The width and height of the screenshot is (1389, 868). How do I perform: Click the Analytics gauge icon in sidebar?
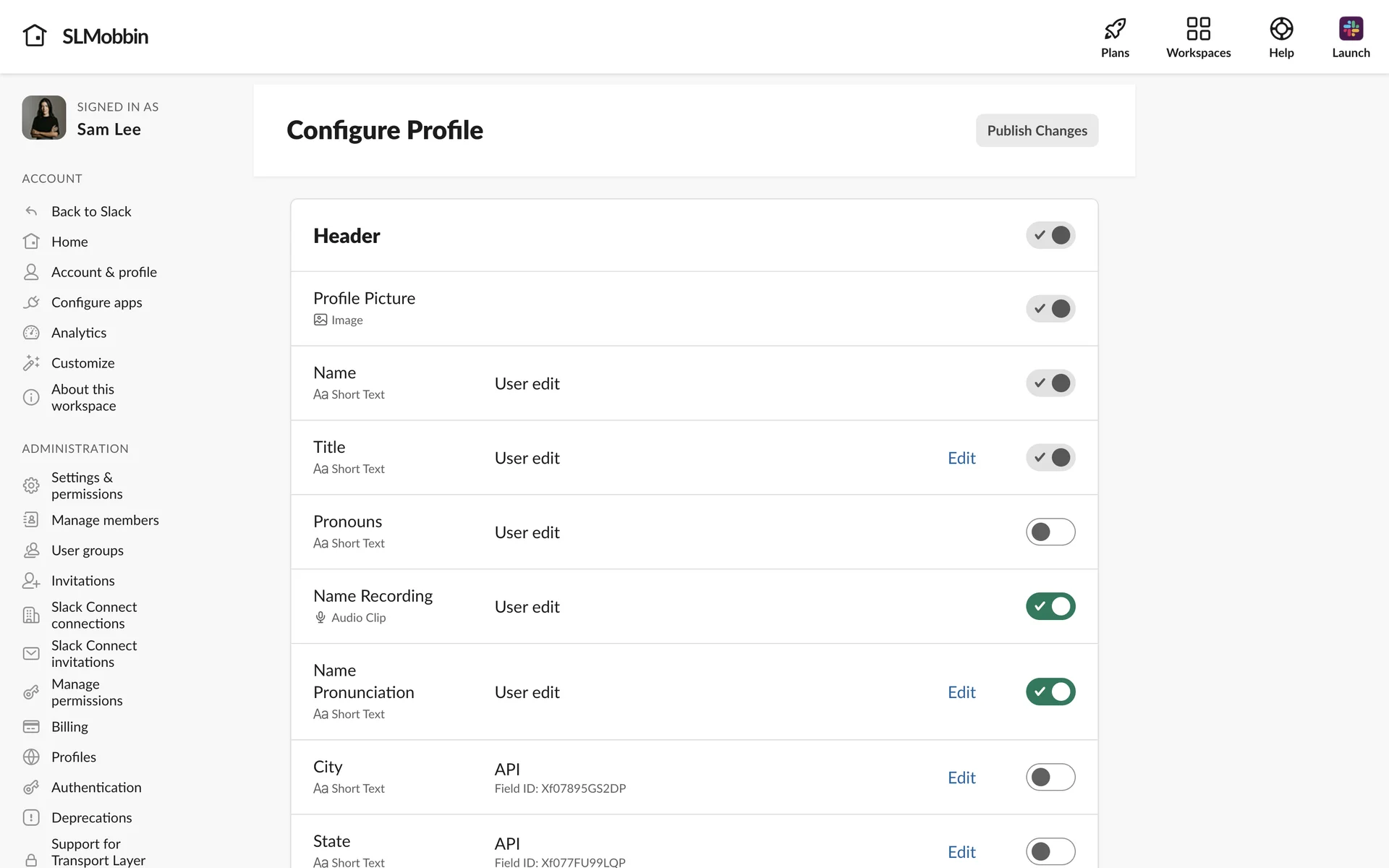[x=31, y=333]
